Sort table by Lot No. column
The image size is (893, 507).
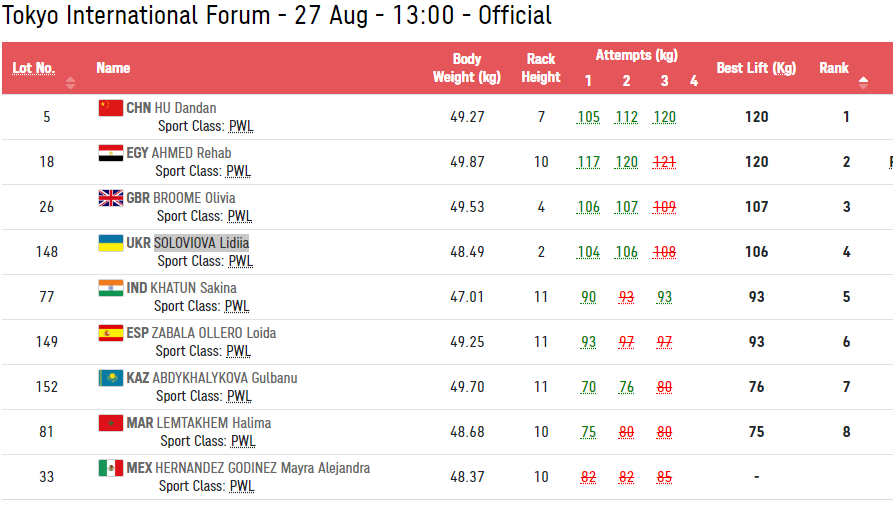click(x=33, y=68)
